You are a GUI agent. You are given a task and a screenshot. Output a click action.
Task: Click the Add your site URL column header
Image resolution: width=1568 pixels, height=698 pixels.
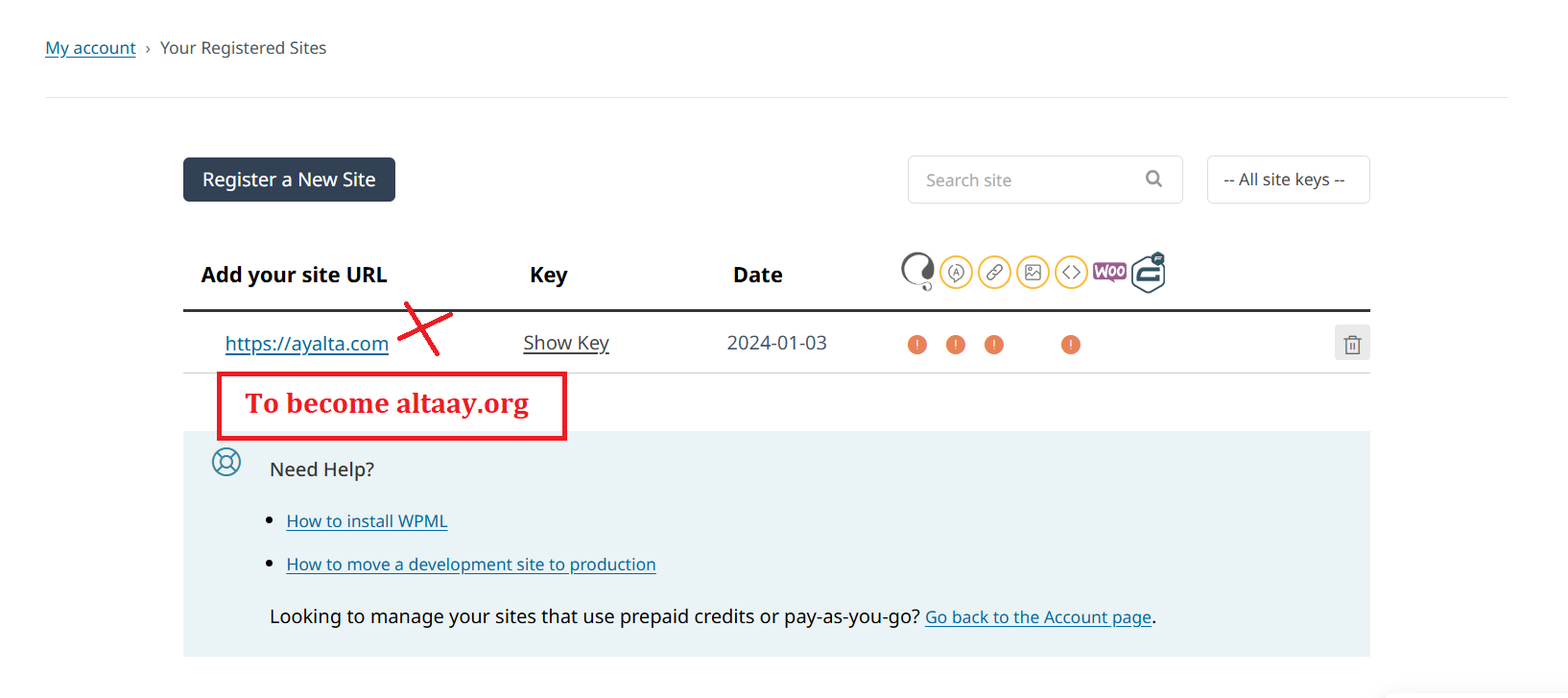tap(294, 275)
